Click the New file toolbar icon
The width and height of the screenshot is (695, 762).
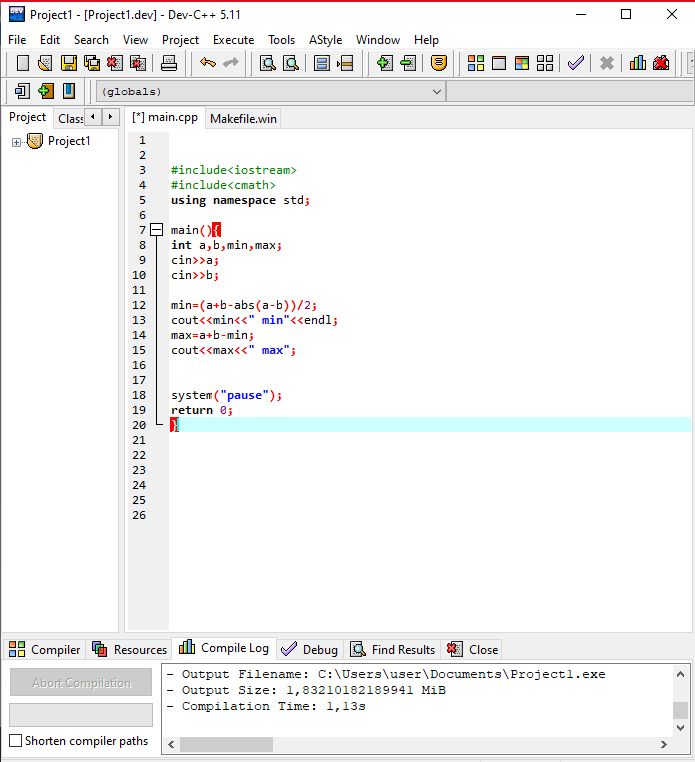click(22, 63)
